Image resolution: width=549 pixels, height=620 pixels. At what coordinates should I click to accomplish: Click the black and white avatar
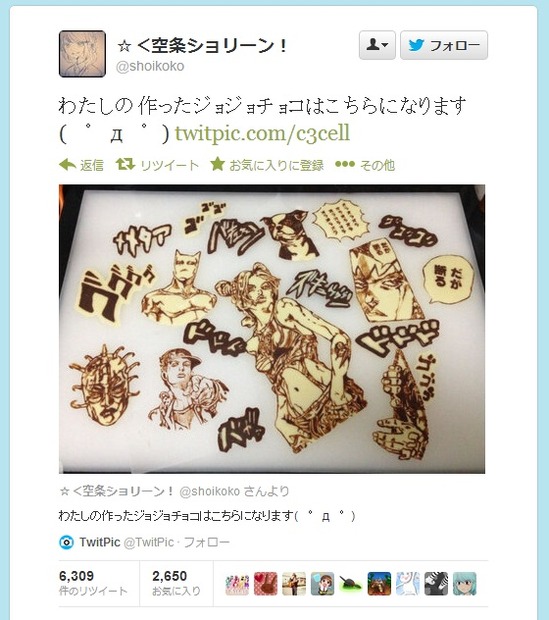pyautogui.click(x=436, y=584)
